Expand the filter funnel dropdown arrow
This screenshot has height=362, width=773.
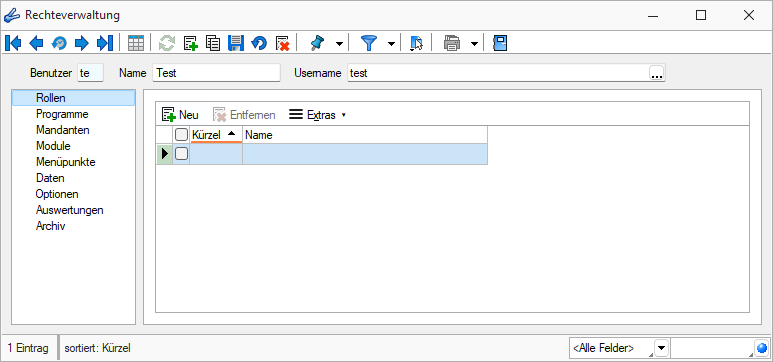391,44
